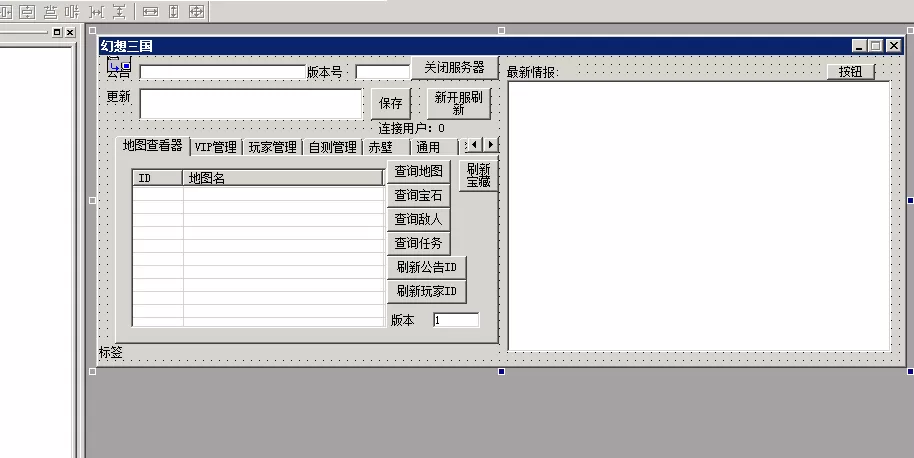Select the 版本号 label

[x=325, y=72]
